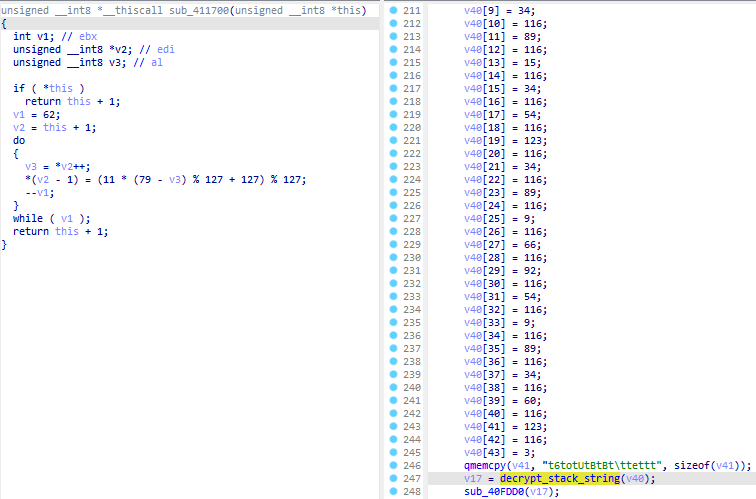Toggle breakpoint dot on line 246

click(x=393, y=465)
